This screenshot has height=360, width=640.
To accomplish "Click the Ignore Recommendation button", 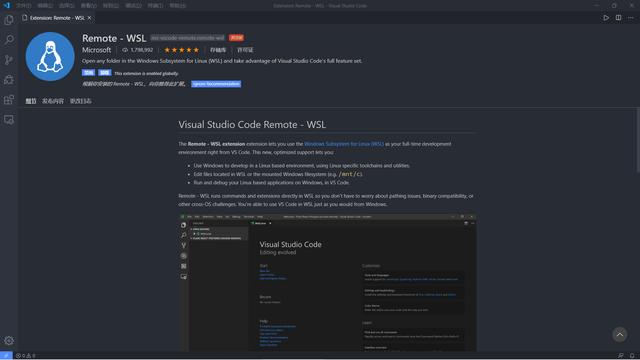I will pos(216,84).
